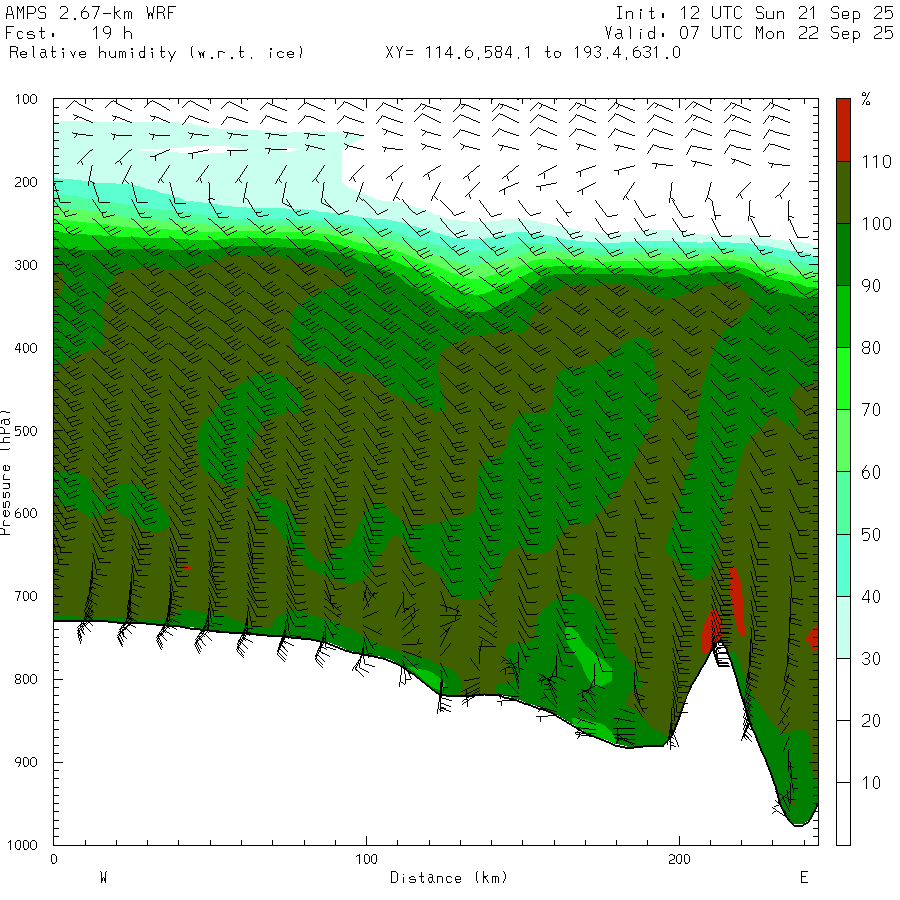The height and width of the screenshot is (900, 900).
Task: Click the 'Pressure (hPa)' axis title
Action: point(6,472)
